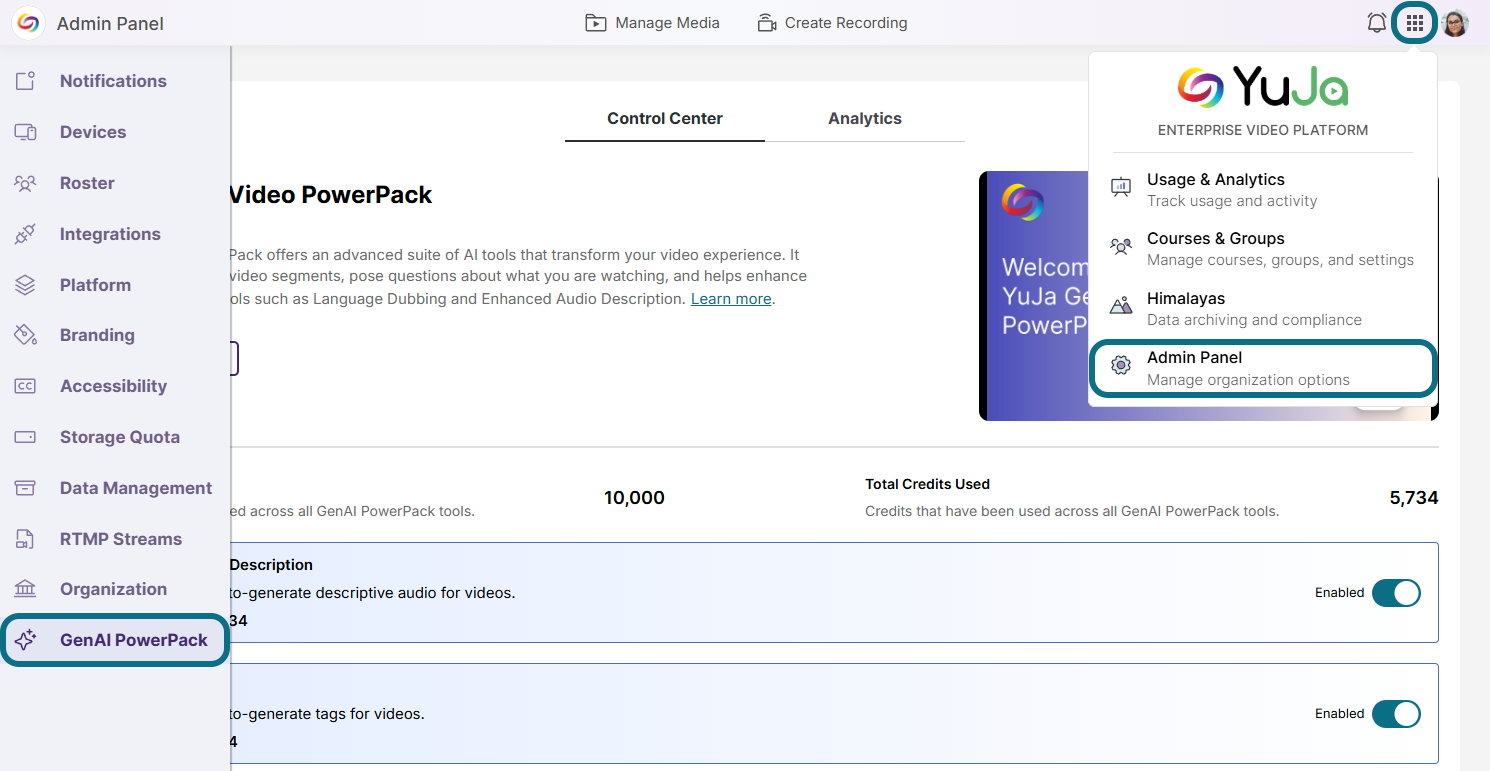
Task: Click the Data Management archive icon
Action: [x=26, y=488]
